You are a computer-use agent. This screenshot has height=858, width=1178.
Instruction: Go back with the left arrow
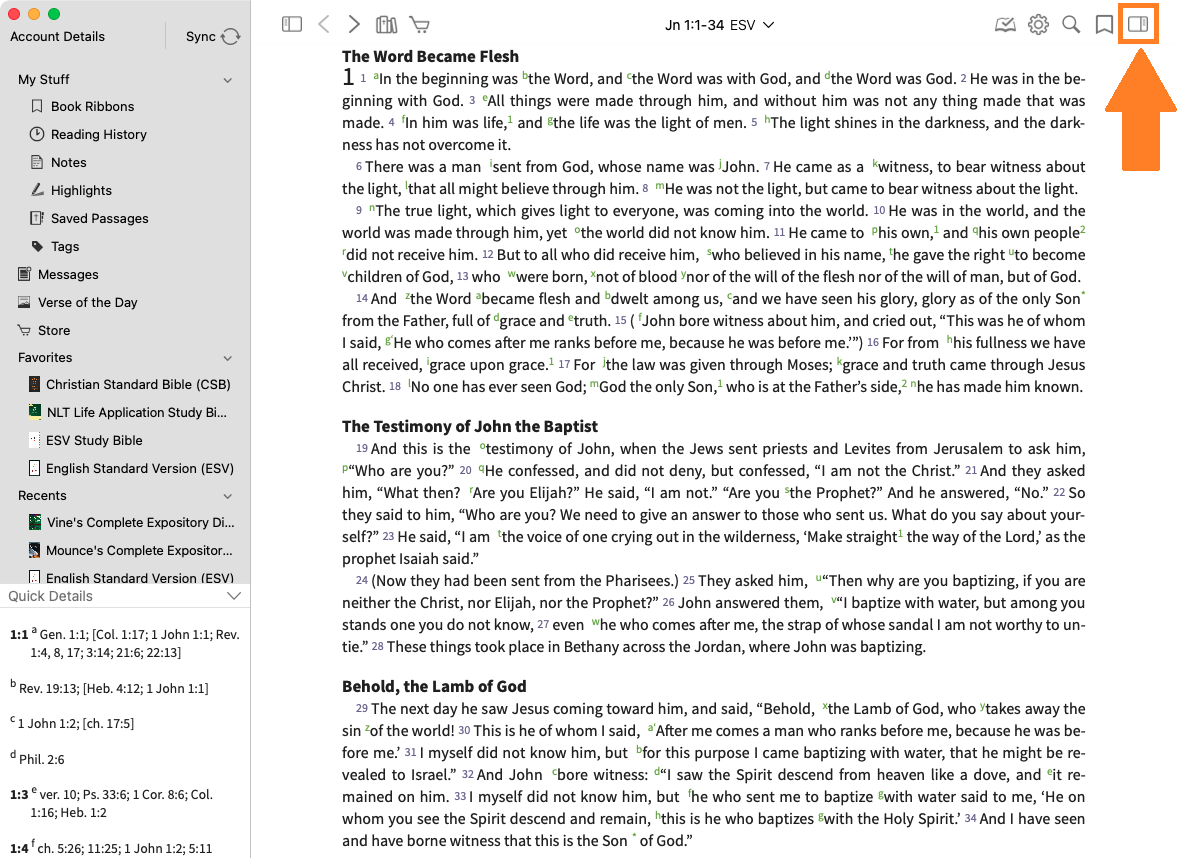pos(323,25)
